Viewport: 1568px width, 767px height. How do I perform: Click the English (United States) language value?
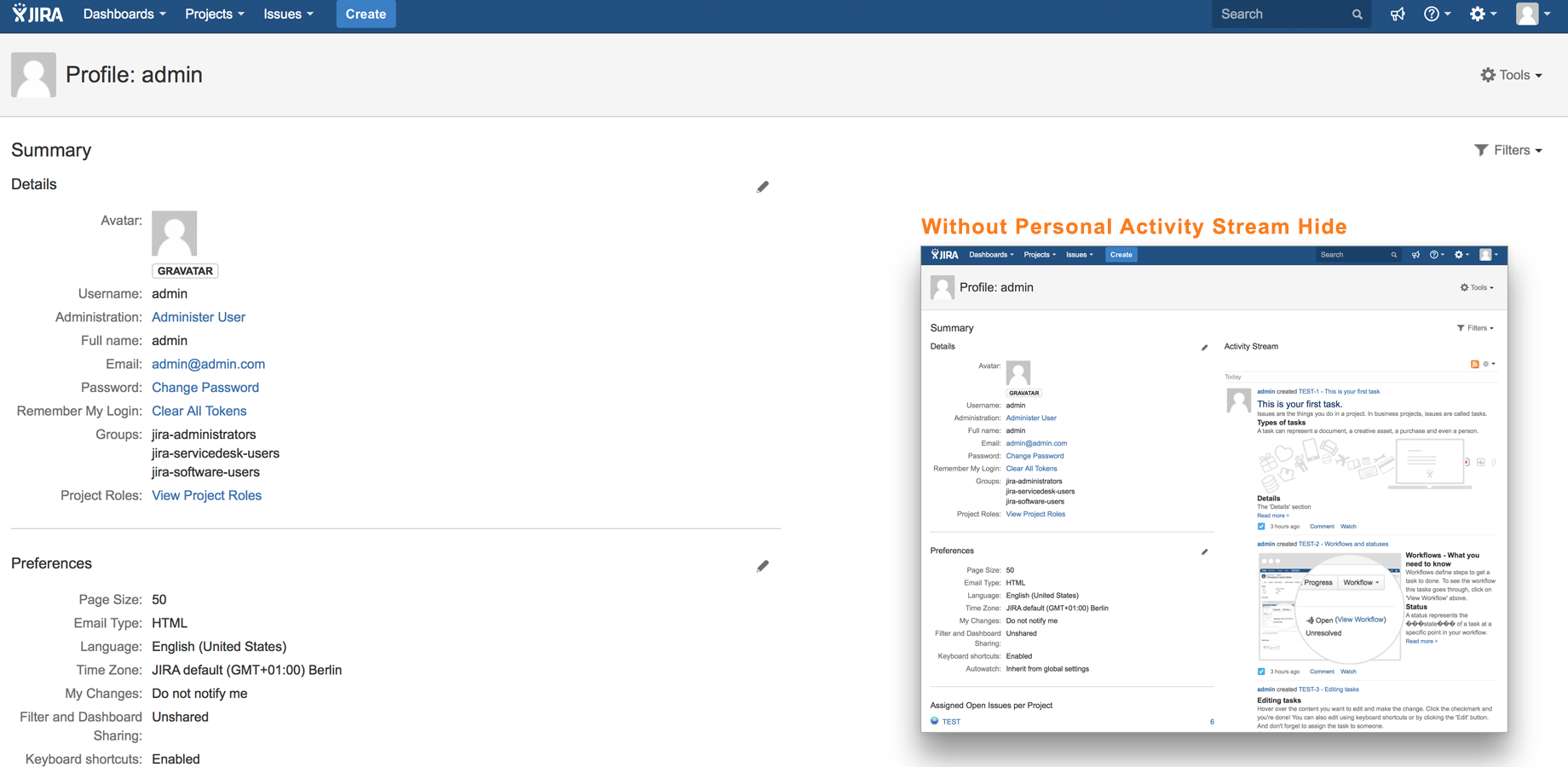pos(219,647)
